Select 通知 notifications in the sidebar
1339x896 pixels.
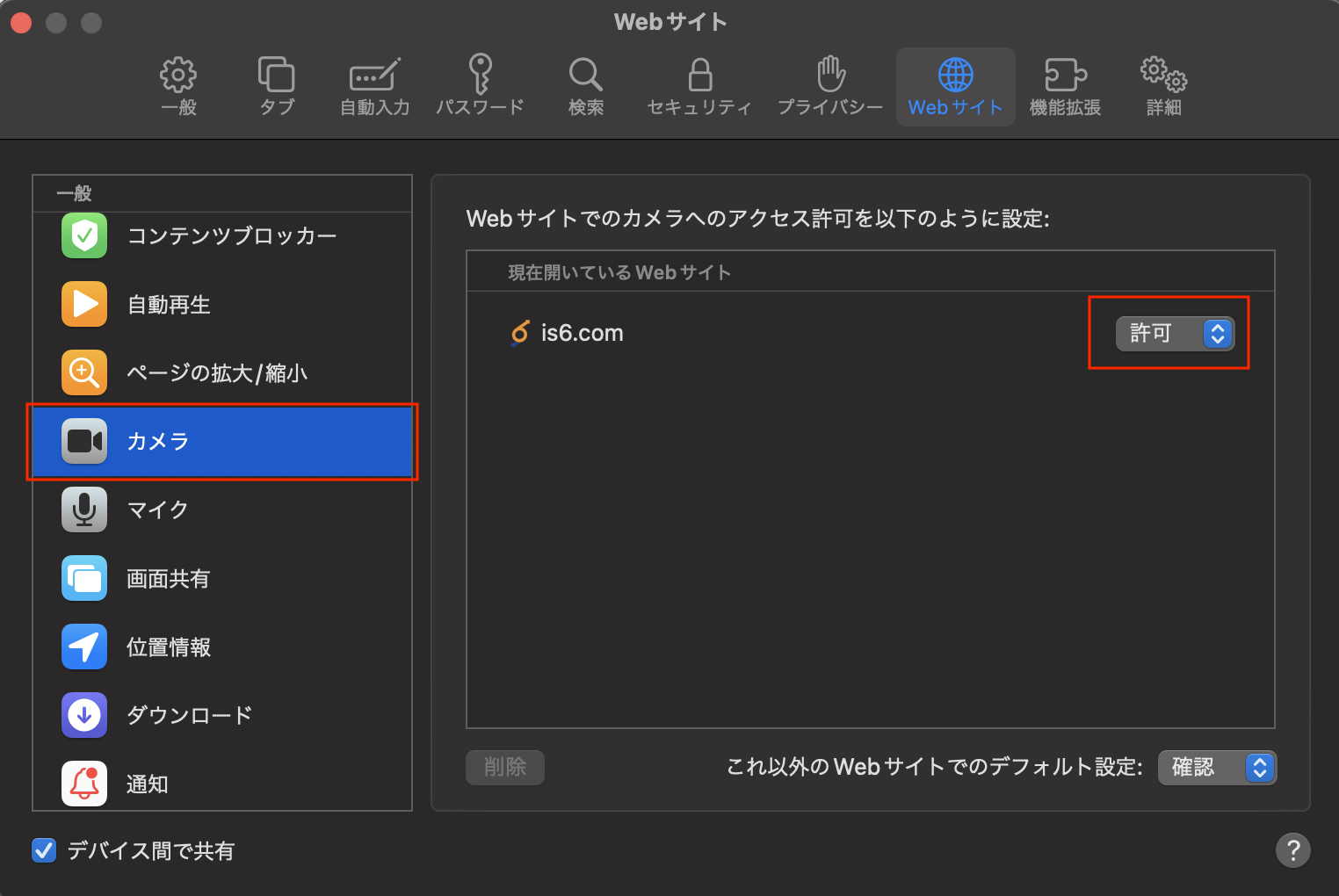tap(222, 784)
